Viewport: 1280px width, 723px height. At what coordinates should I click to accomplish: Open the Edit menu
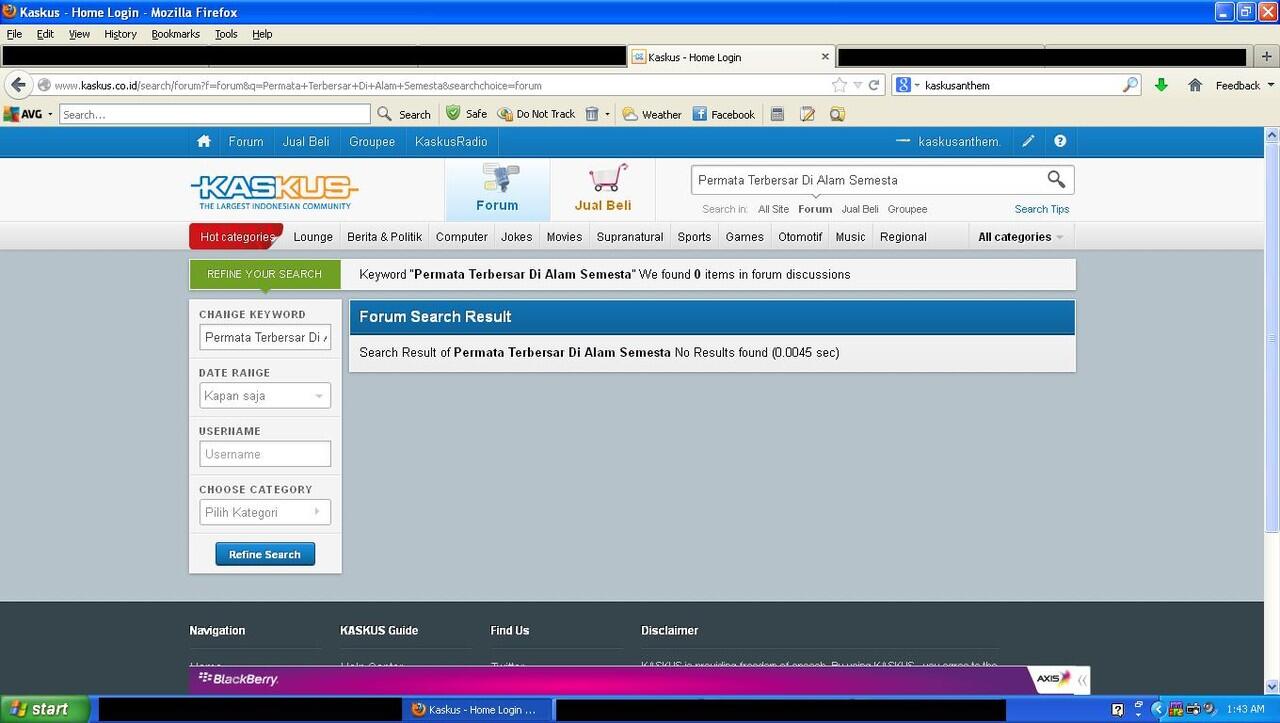[45, 34]
